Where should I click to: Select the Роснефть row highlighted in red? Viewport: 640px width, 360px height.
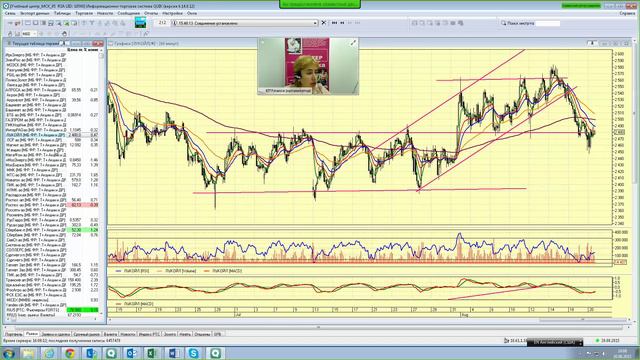[x=52, y=205]
